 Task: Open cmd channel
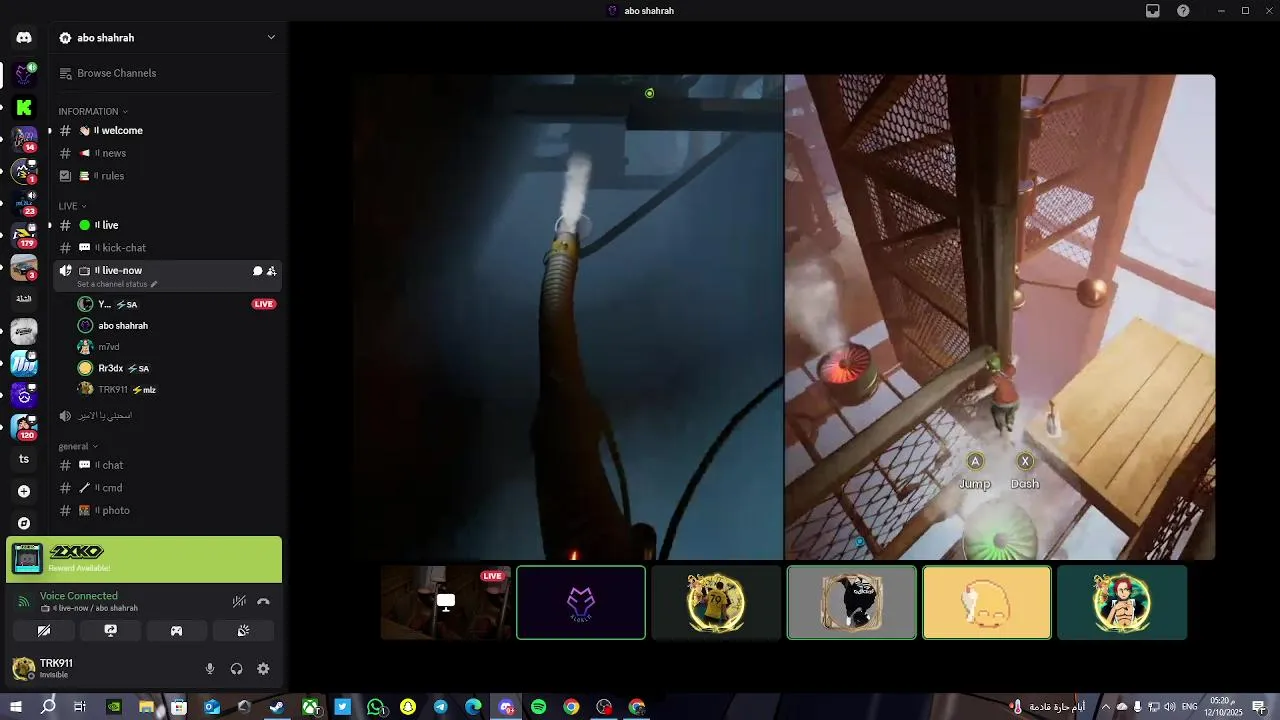pyautogui.click(x=167, y=488)
